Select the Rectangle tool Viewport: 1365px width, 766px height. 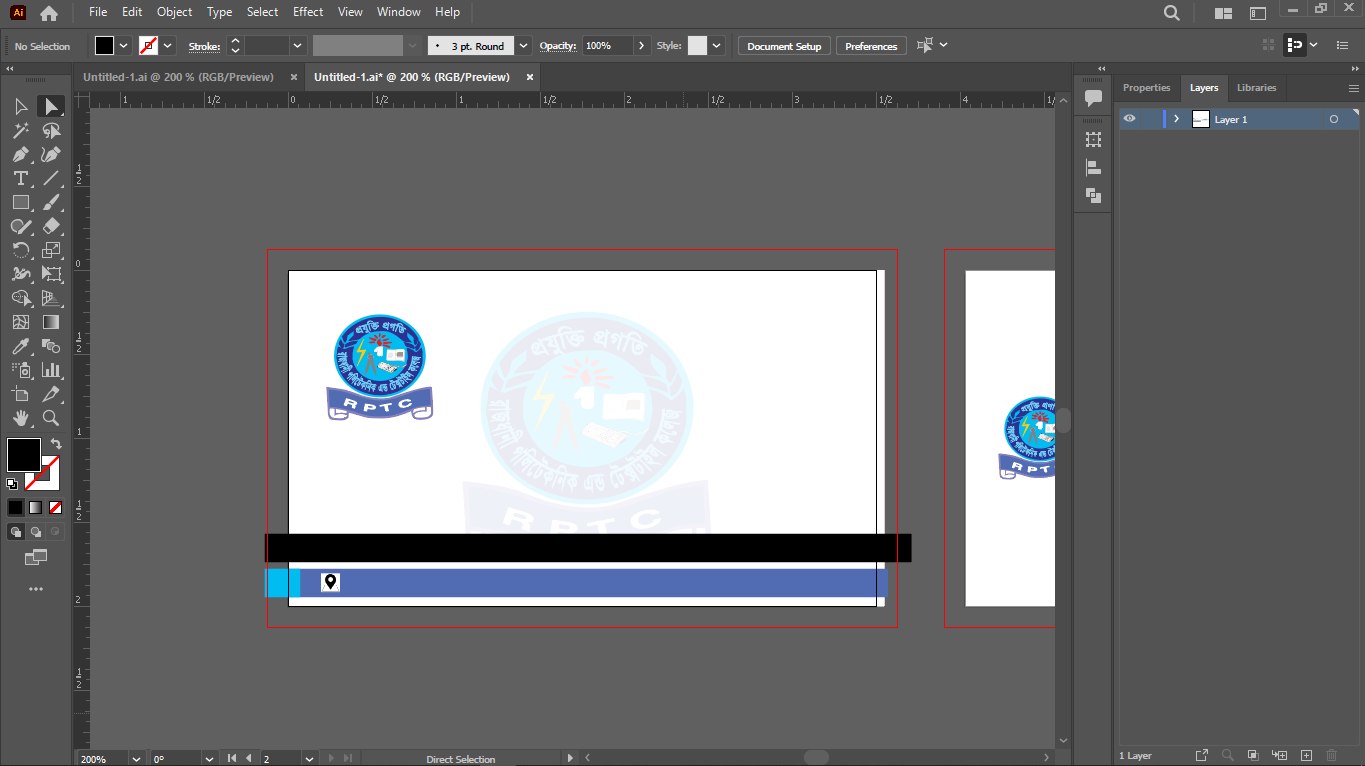pyautogui.click(x=20, y=202)
